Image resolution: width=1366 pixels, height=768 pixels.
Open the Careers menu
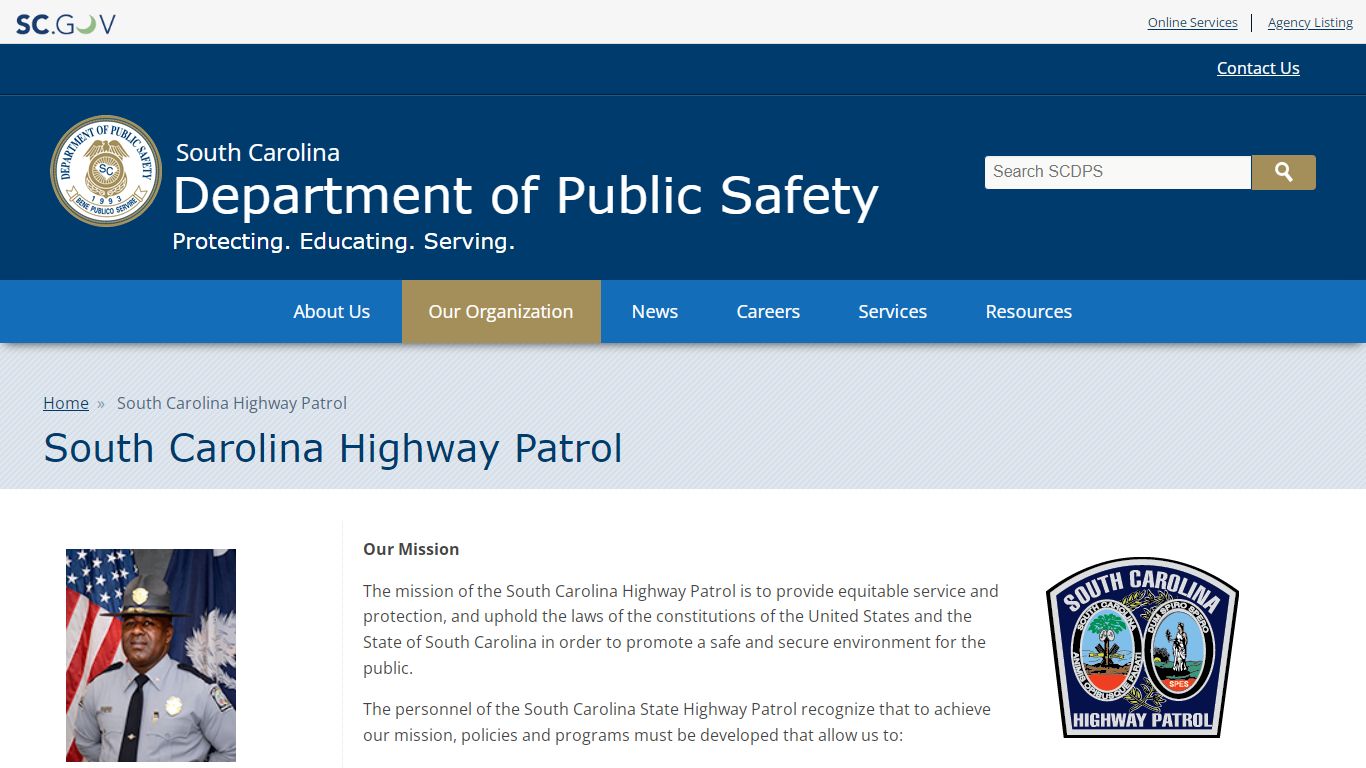click(x=768, y=312)
